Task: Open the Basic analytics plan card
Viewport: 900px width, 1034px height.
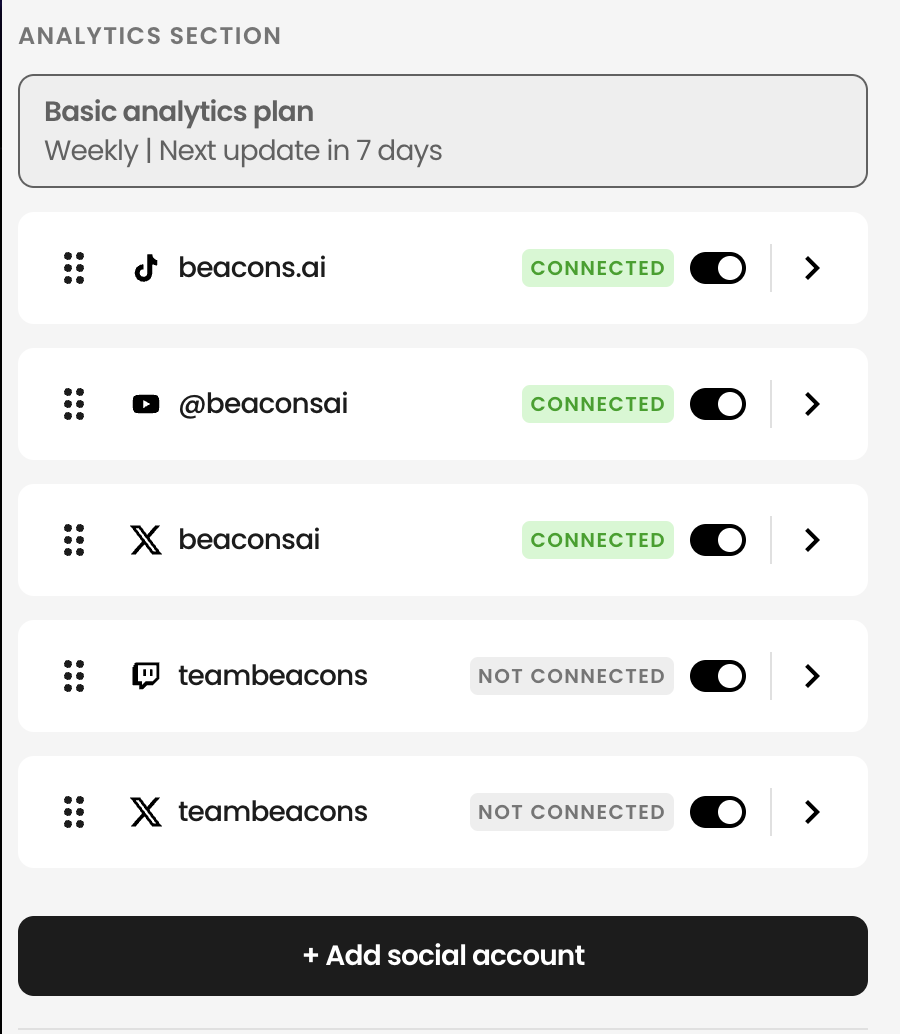Action: pyautogui.click(x=443, y=131)
